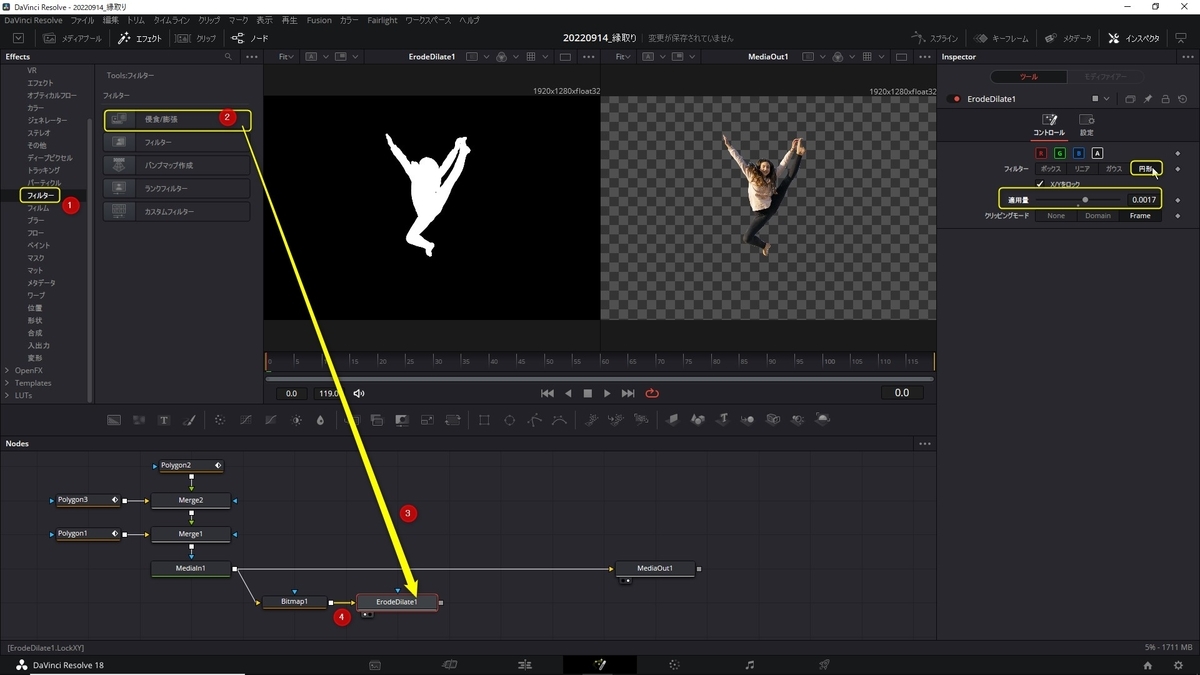Open the Fusion menu
The height and width of the screenshot is (675, 1200).
click(319, 20)
